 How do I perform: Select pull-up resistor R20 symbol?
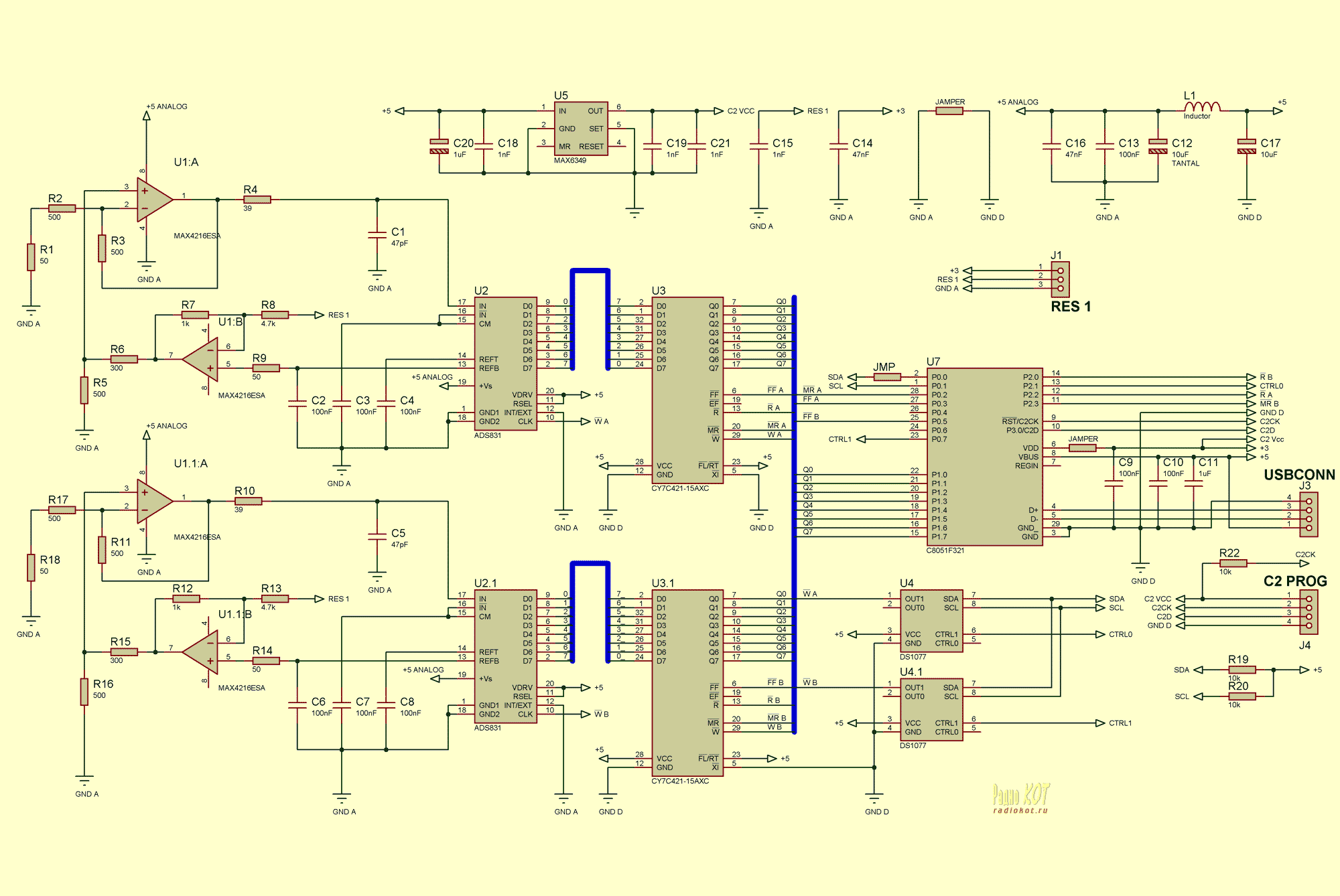[x=1242, y=696]
